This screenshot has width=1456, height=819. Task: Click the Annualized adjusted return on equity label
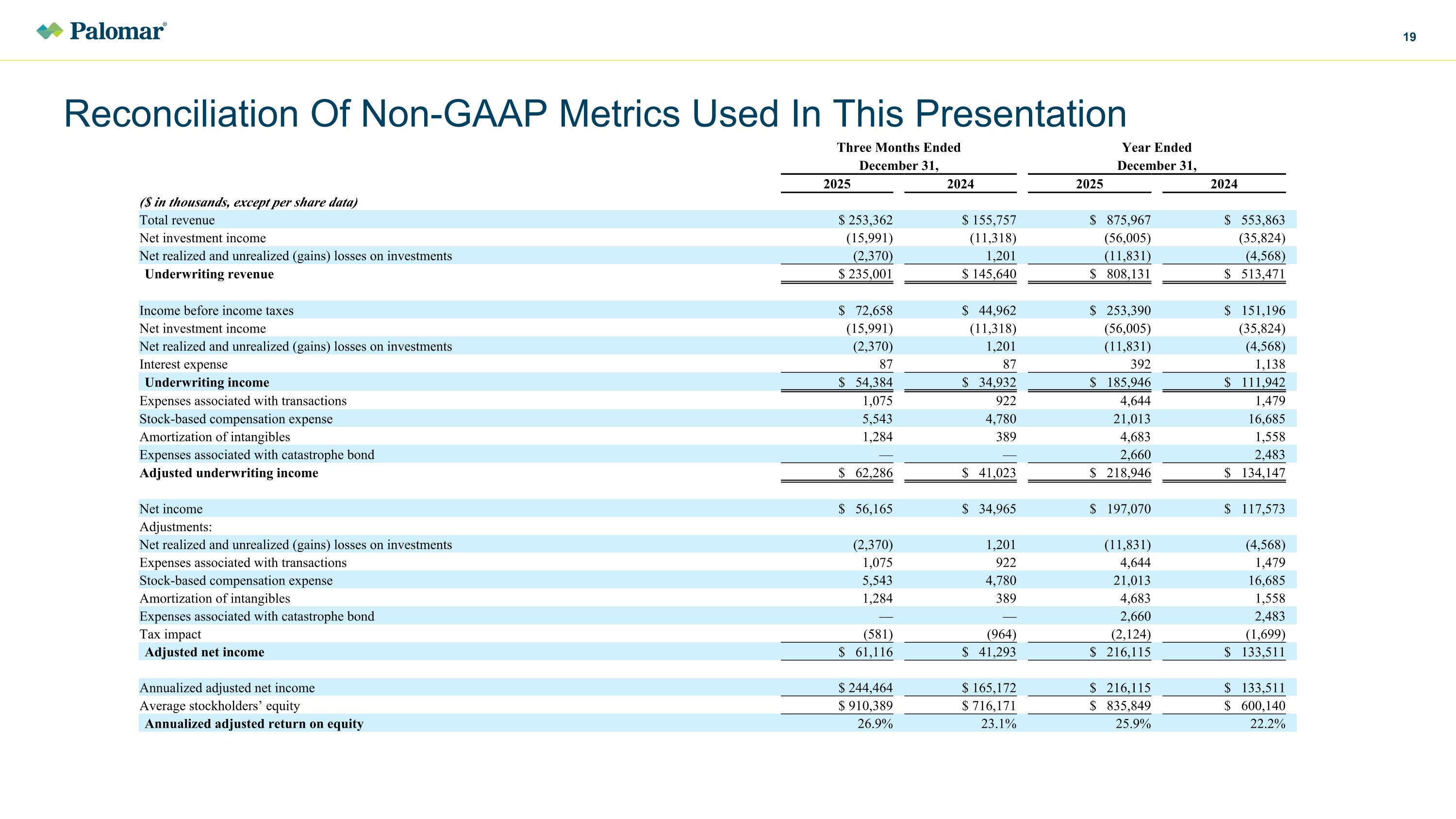coord(254,724)
